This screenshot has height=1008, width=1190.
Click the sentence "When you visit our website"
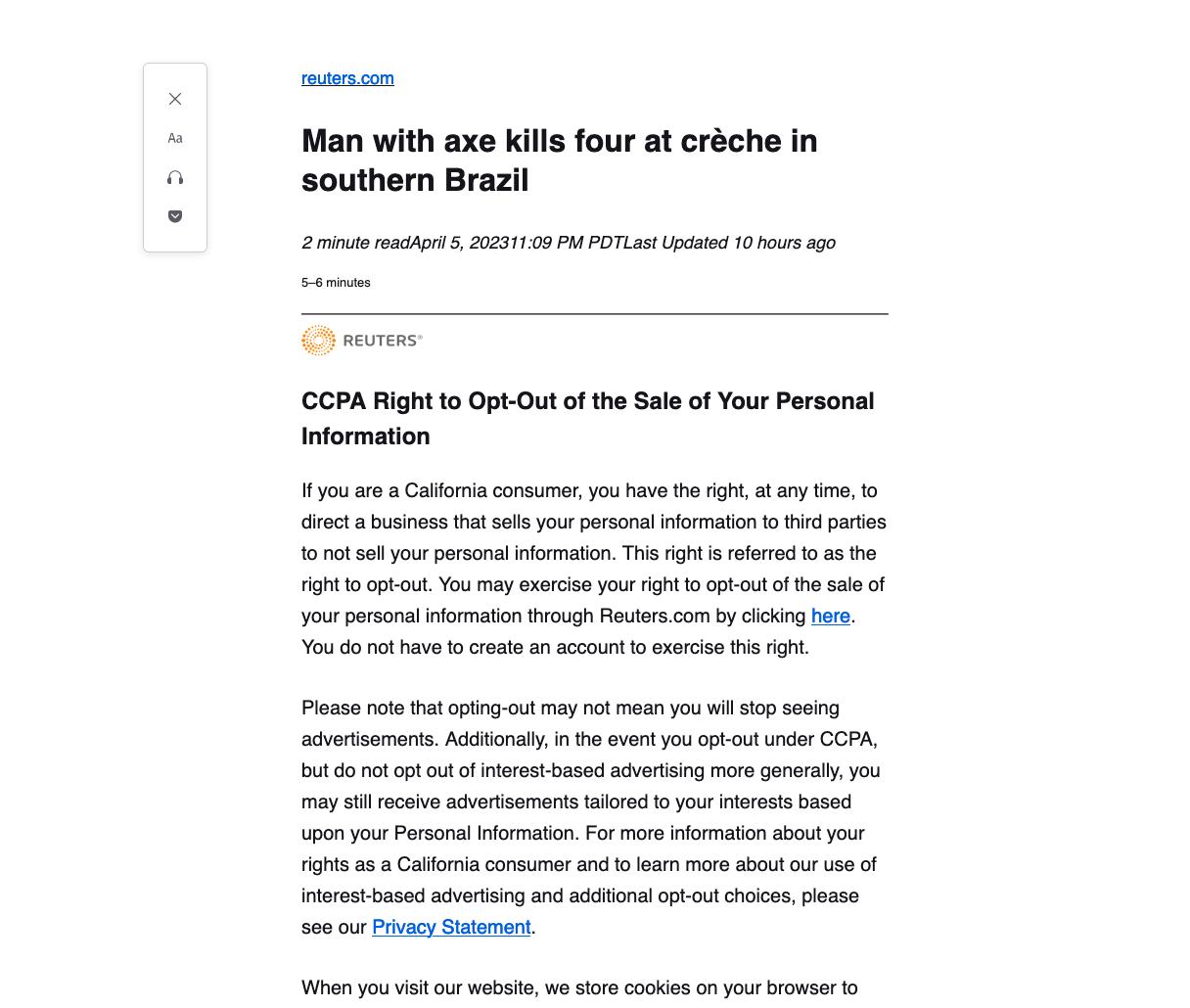(x=578, y=987)
